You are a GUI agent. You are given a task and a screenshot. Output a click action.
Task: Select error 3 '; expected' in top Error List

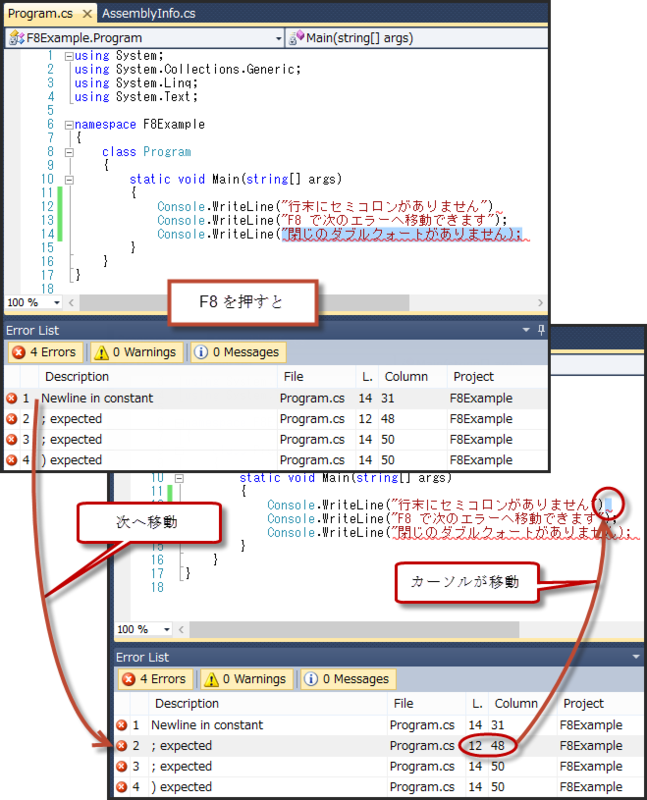(x=276, y=439)
